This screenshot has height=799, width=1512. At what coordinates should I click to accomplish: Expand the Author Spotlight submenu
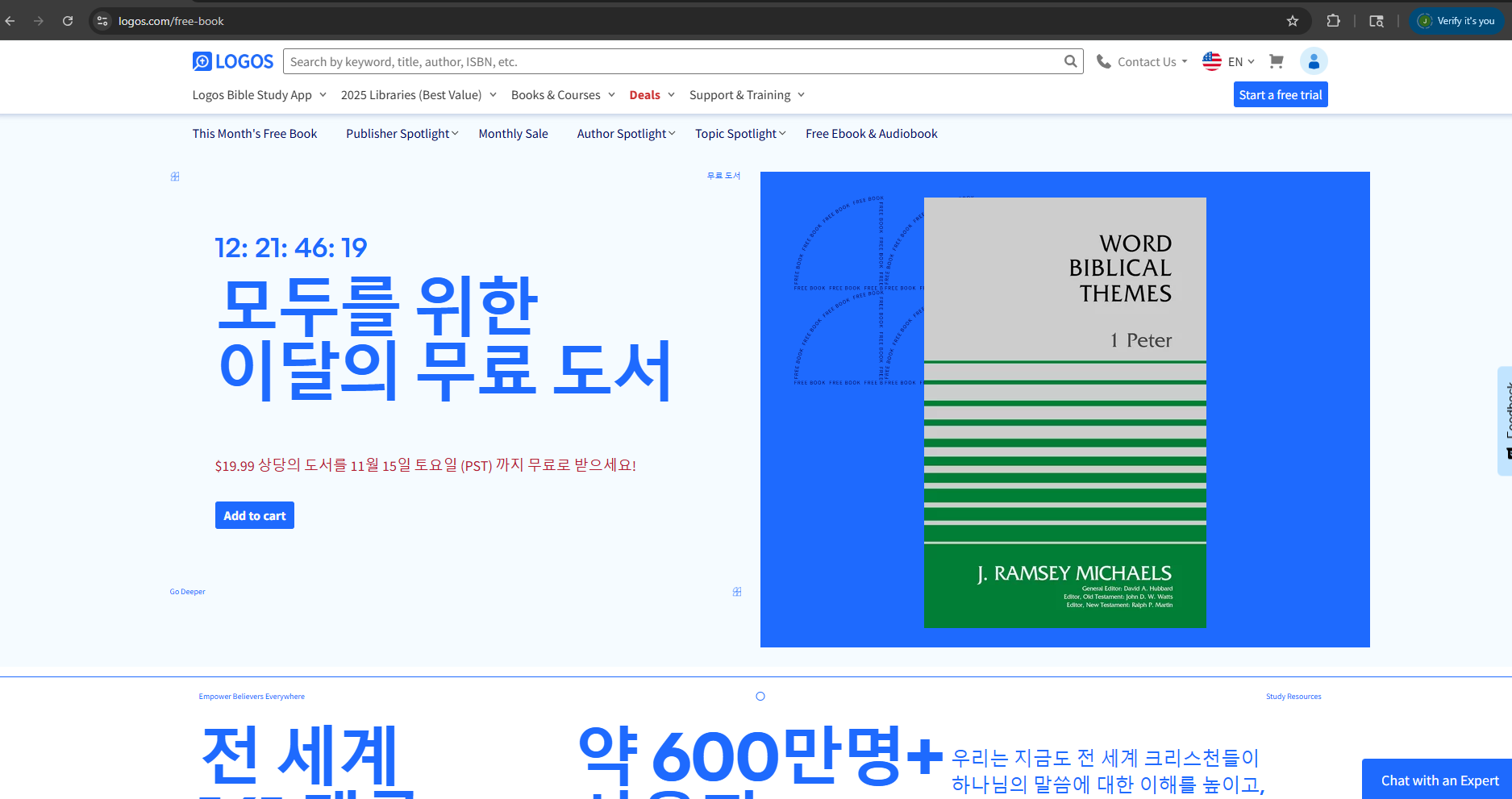pyautogui.click(x=627, y=134)
